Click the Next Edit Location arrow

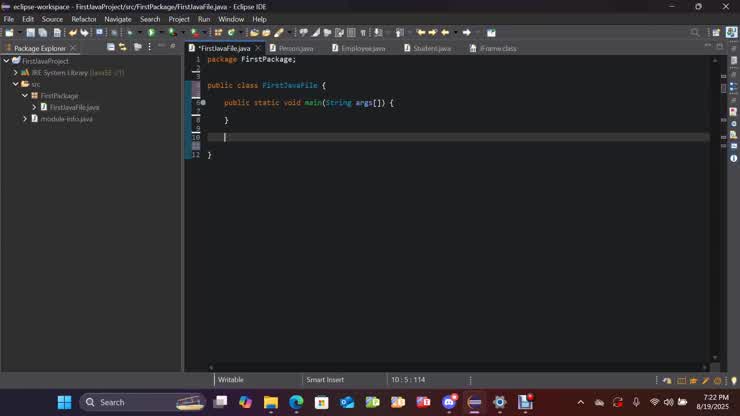pos(432,33)
